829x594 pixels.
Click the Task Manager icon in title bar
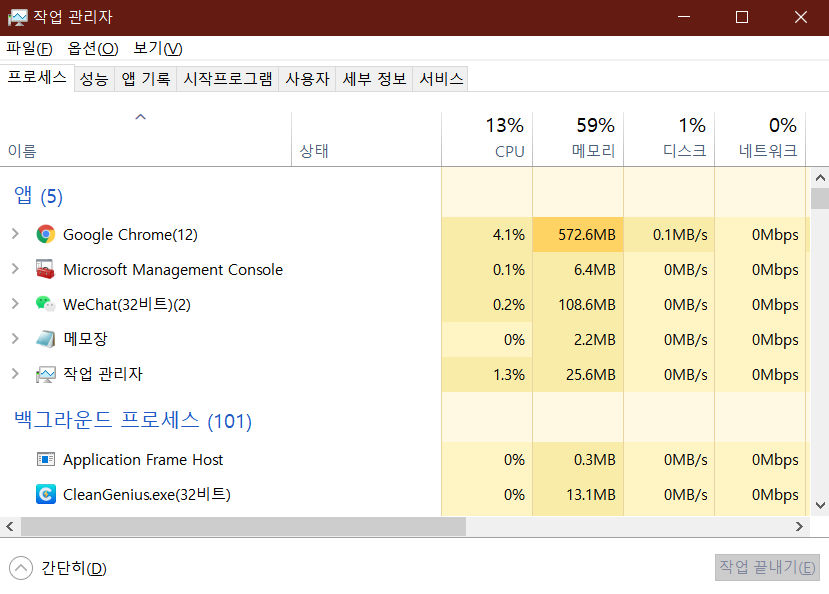[x=17, y=17]
